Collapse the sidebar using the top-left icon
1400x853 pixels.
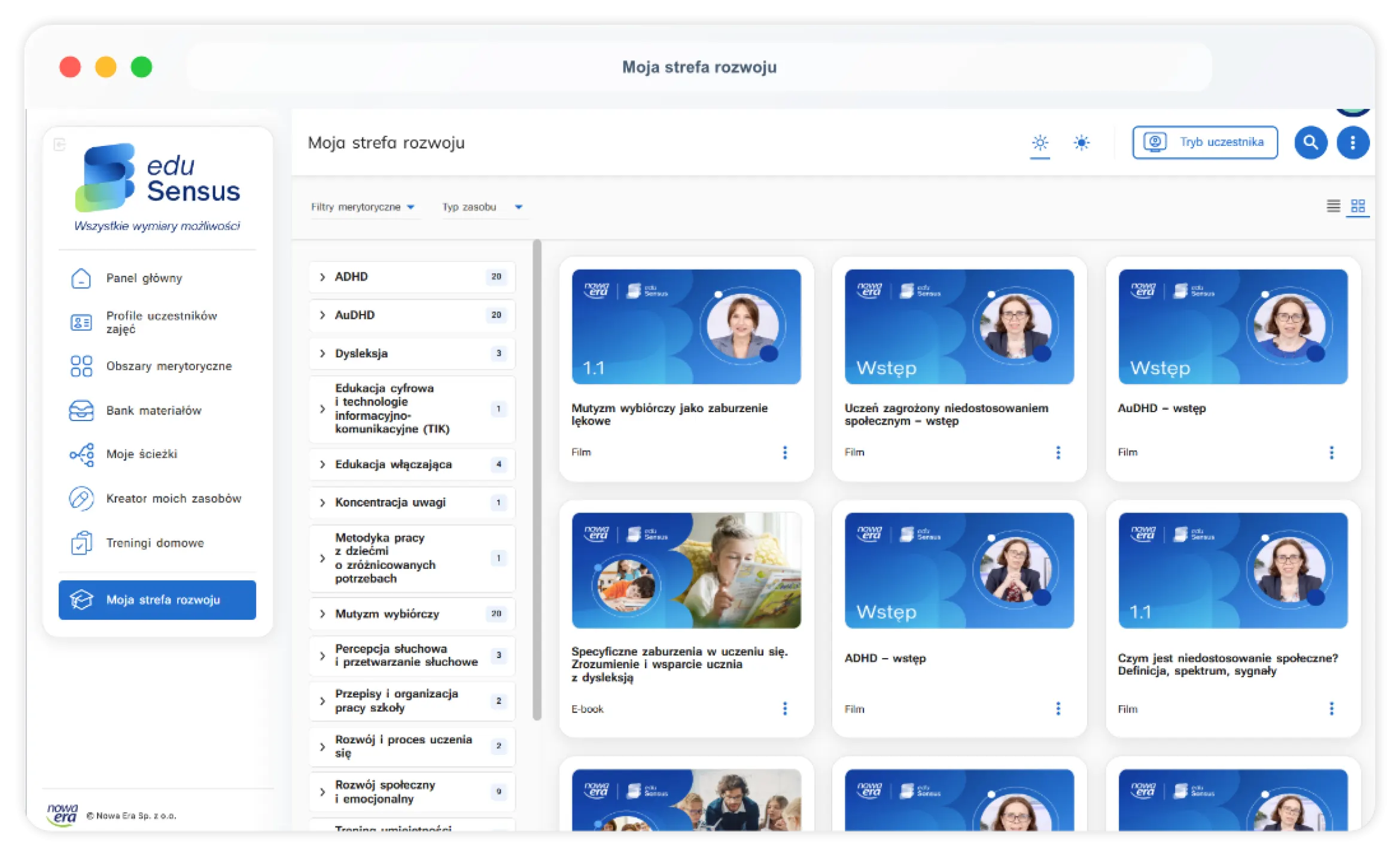[59, 145]
